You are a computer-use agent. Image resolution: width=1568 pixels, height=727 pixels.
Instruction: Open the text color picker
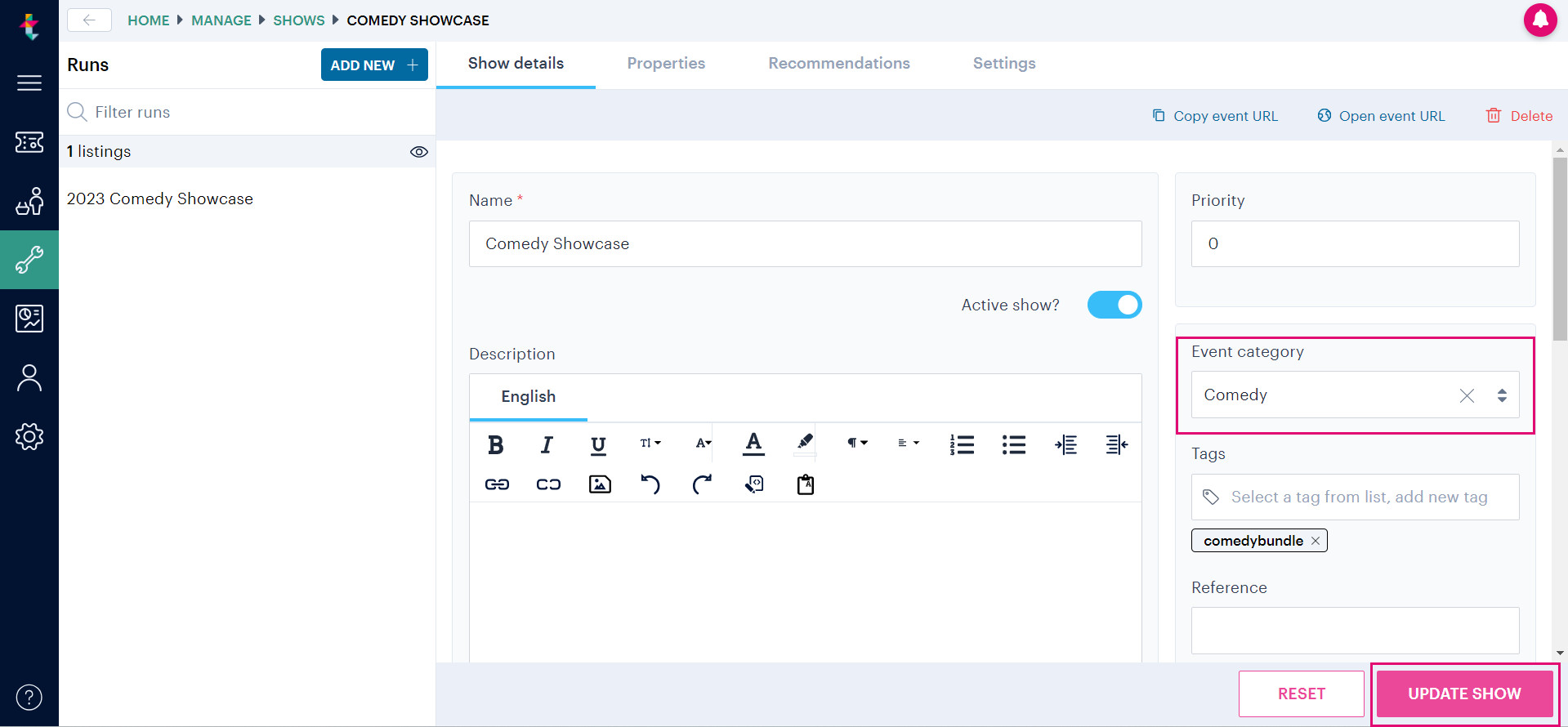[753, 444]
